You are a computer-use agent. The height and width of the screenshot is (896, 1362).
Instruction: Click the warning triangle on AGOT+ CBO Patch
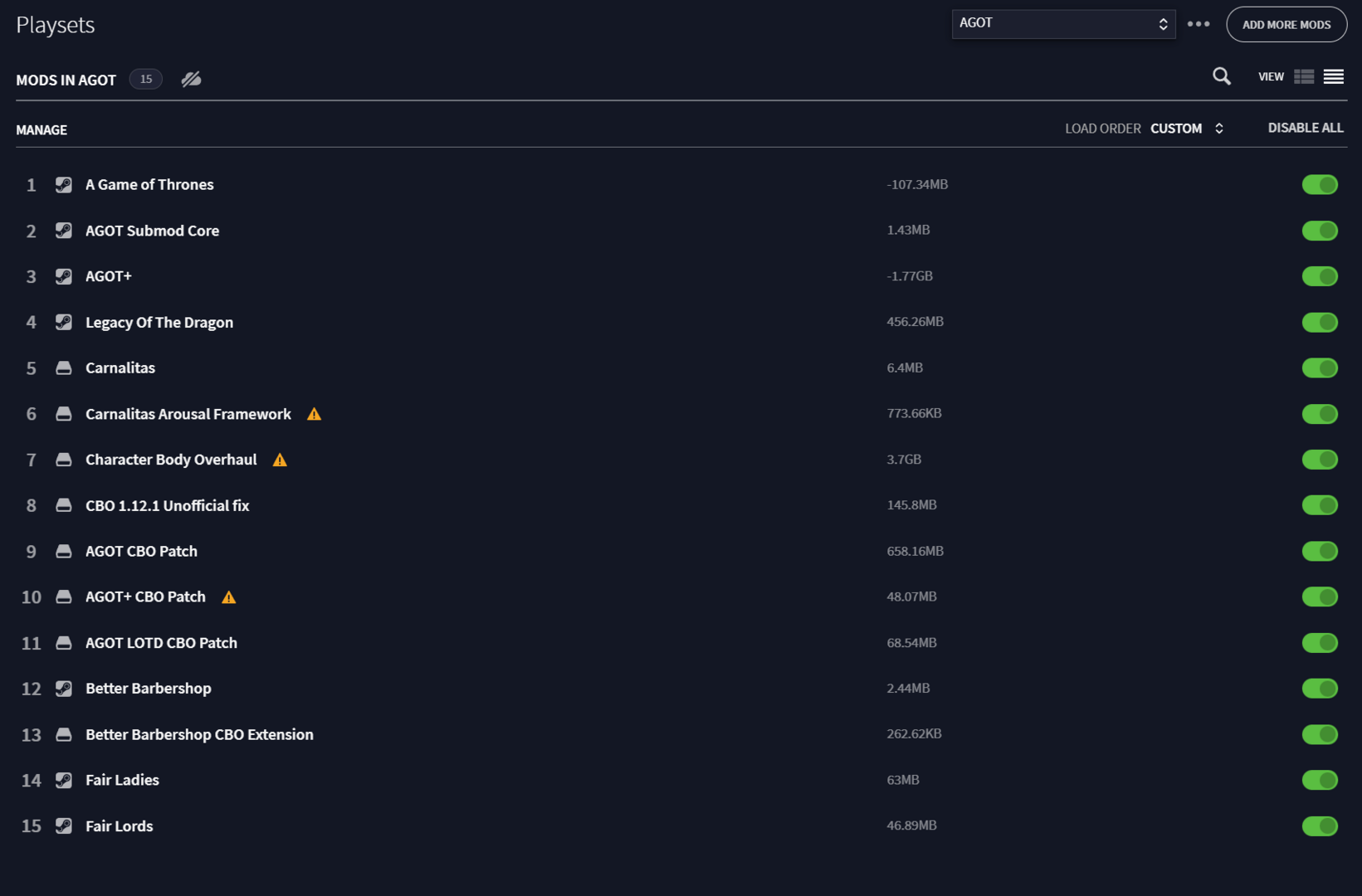click(229, 597)
